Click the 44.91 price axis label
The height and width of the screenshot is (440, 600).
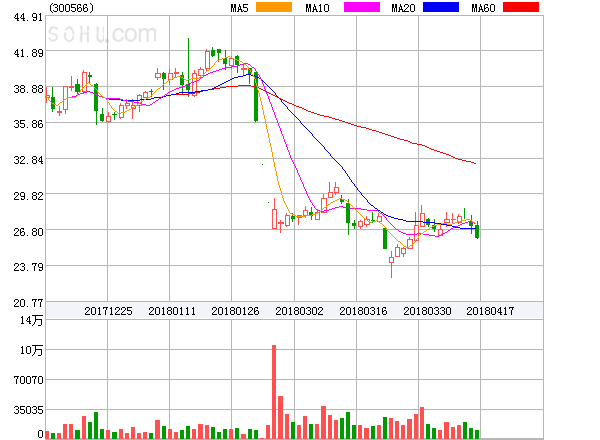pos(28,17)
